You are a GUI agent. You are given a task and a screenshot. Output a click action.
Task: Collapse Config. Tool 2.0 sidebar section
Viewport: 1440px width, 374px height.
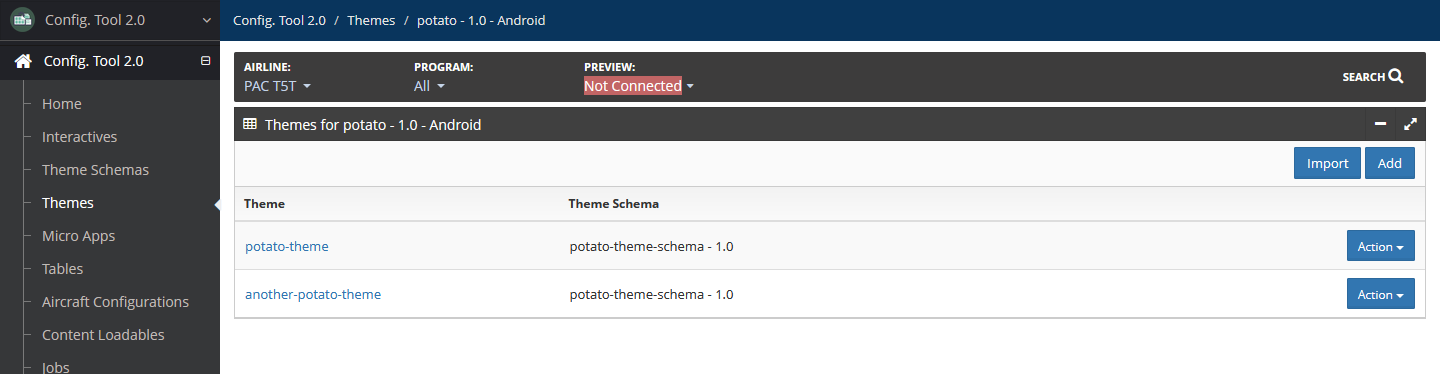[206, 61]
